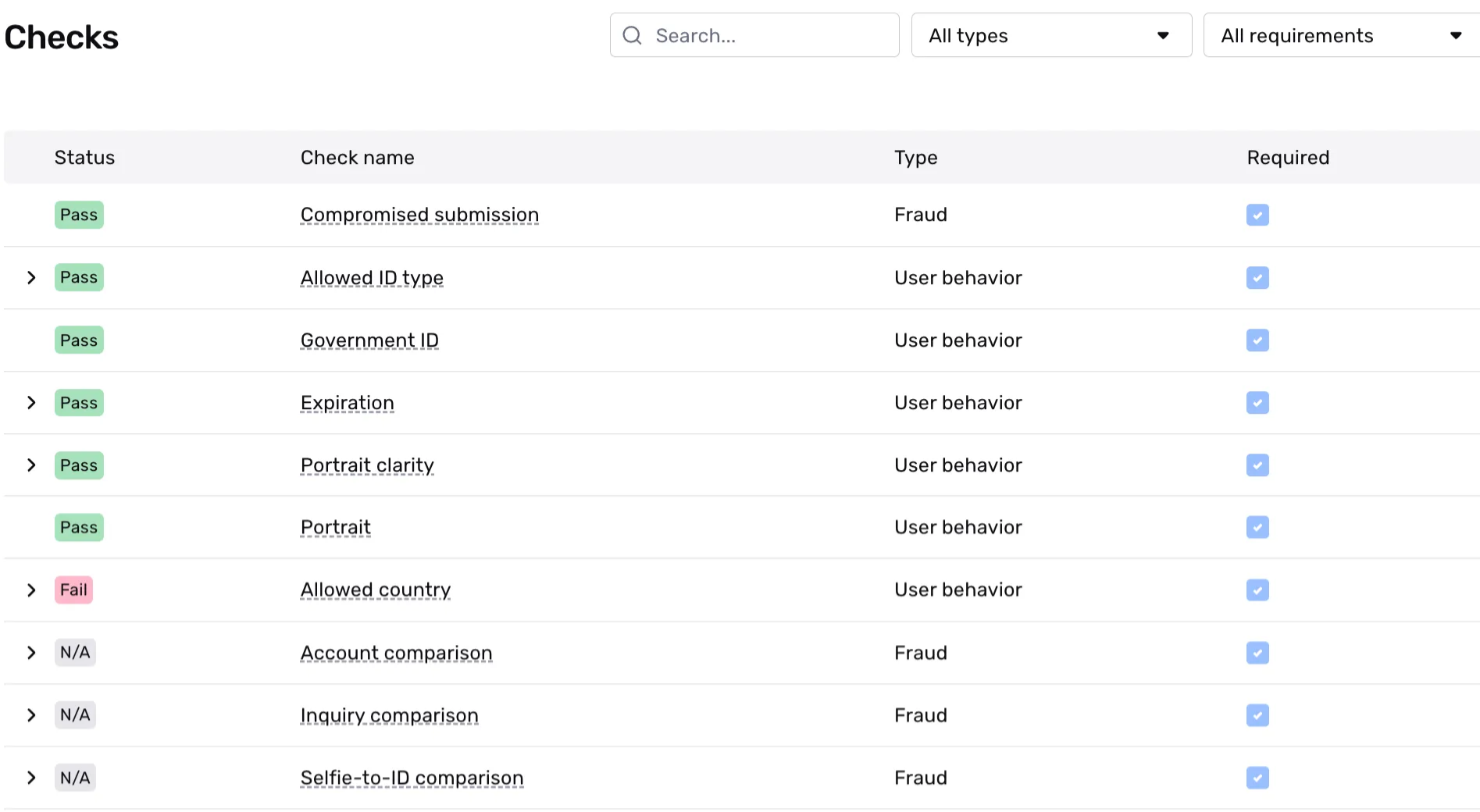Viewport: 1480px width, 812px height.
Task: Click the N/A badge for Inquiry comparison
Action: (x=75, y=714)
